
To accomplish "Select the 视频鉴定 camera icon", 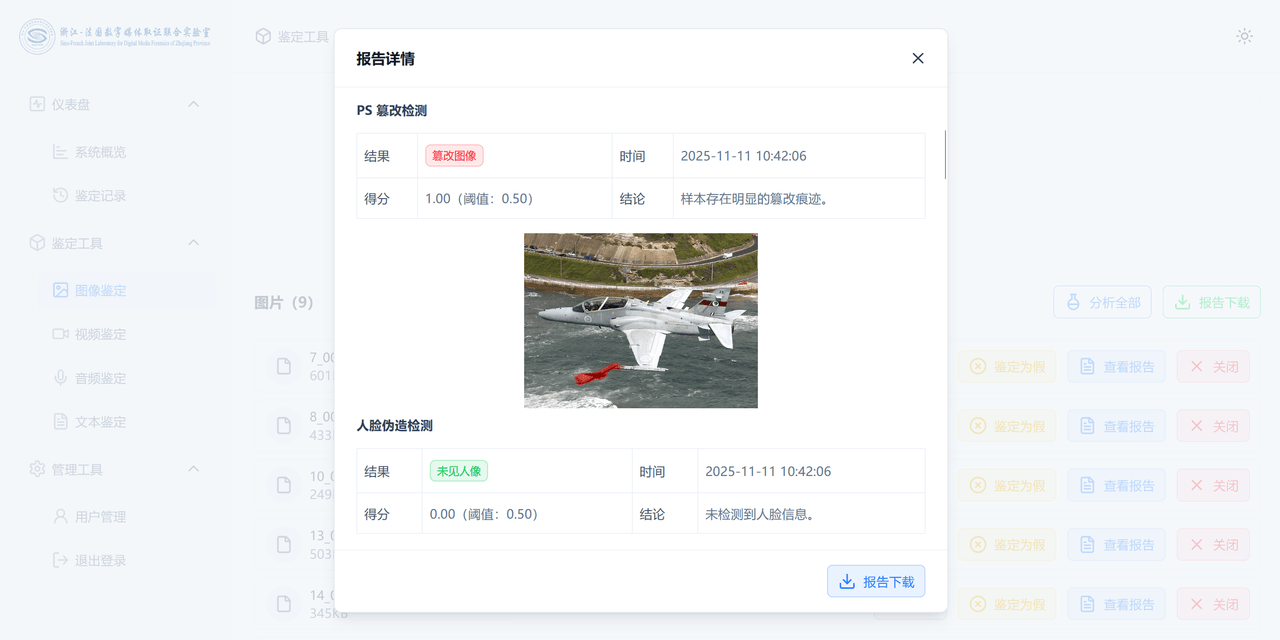I will tap(61, 334).
